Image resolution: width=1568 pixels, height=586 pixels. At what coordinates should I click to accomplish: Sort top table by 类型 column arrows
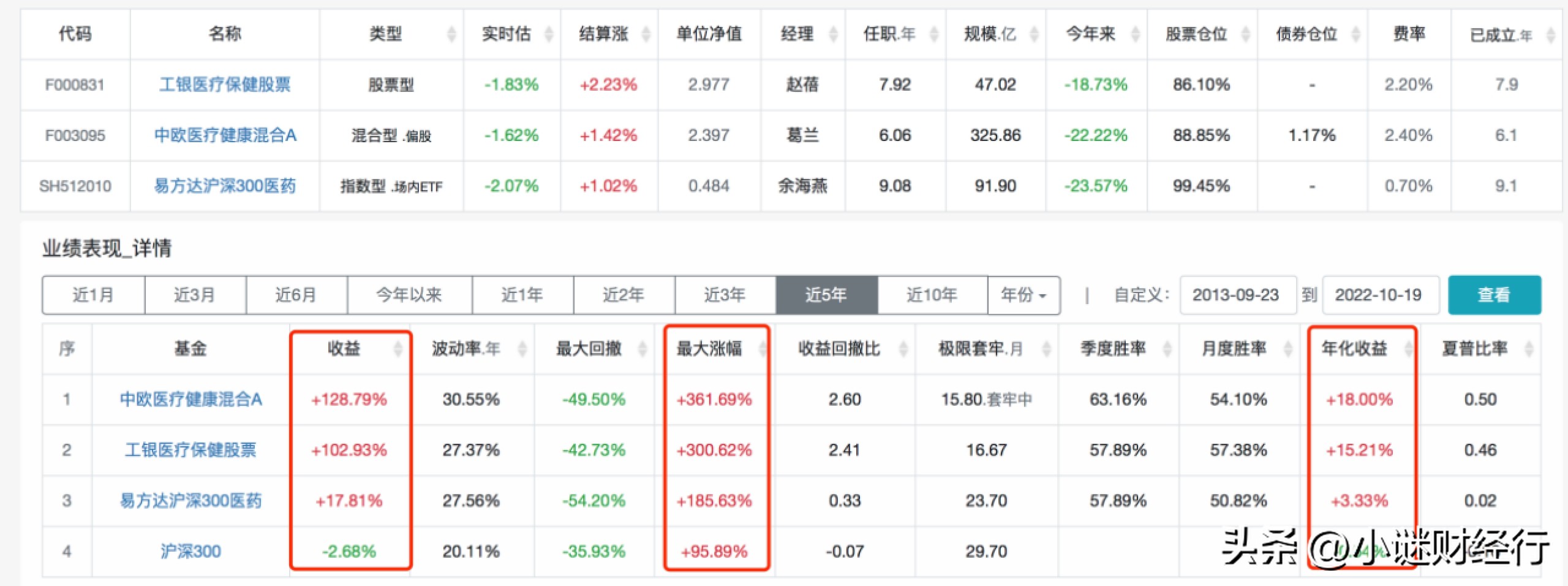tap(451, 34)
